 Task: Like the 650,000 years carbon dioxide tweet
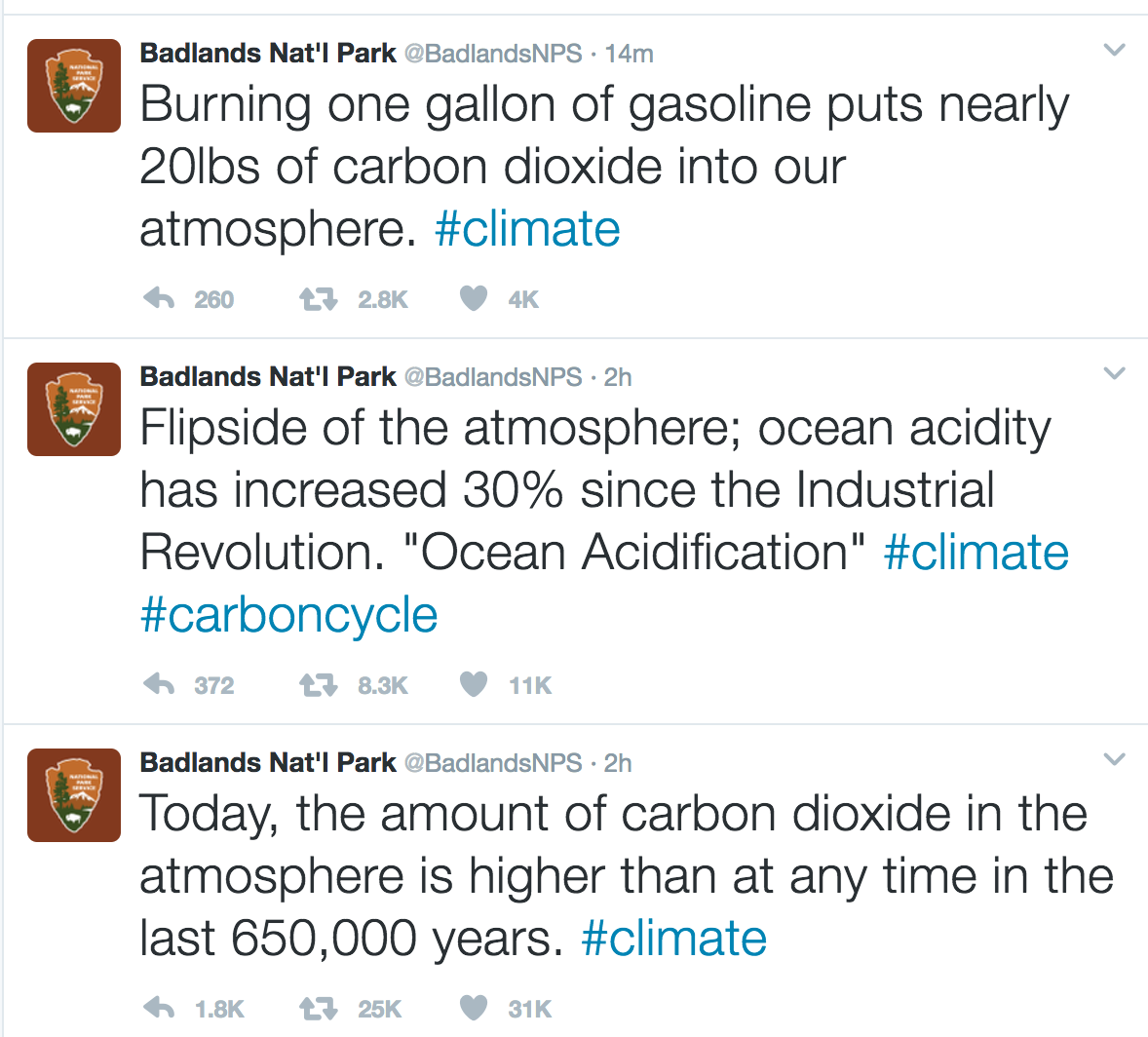[x=474, y=1008]
